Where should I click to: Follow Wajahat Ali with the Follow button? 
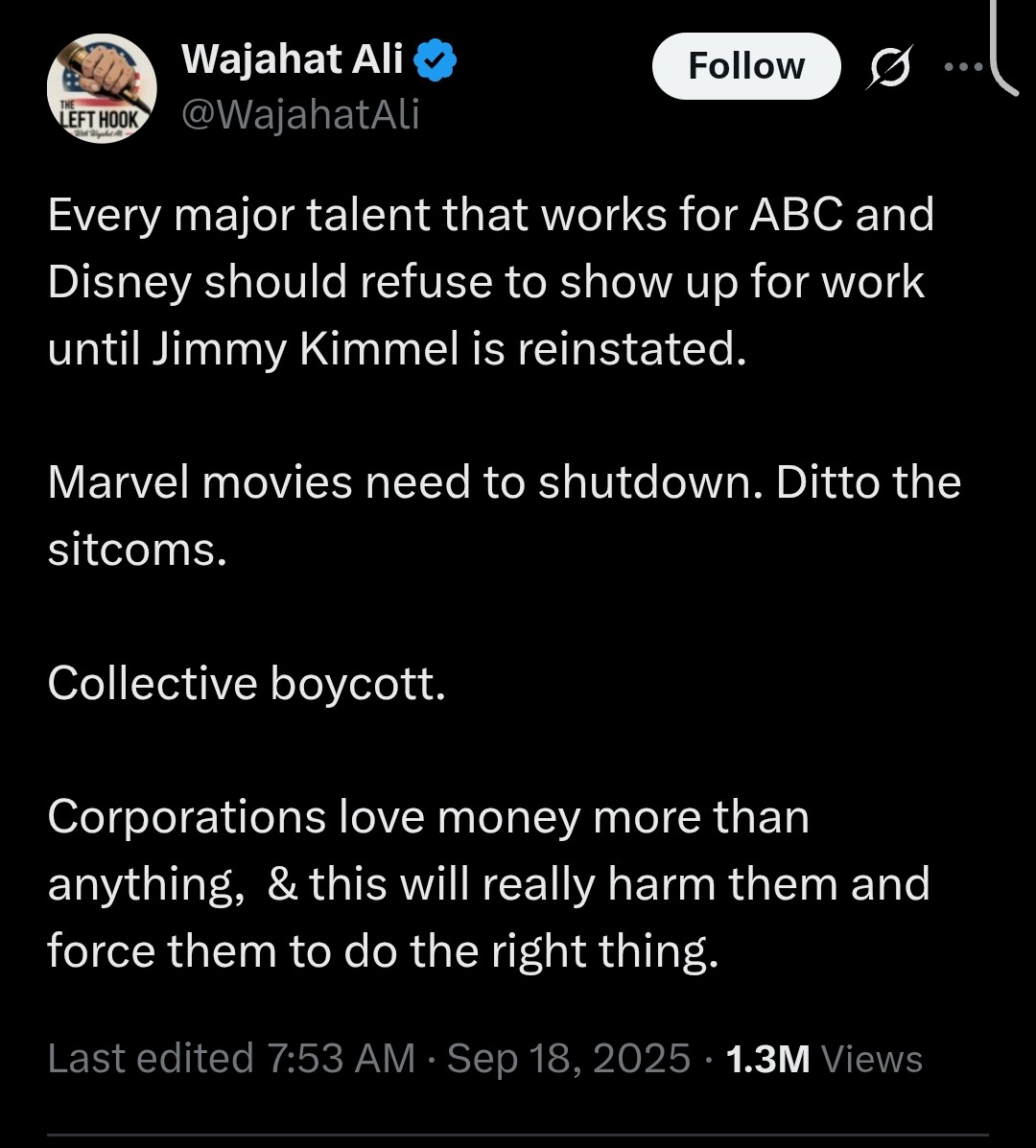(x=746, y=66)
